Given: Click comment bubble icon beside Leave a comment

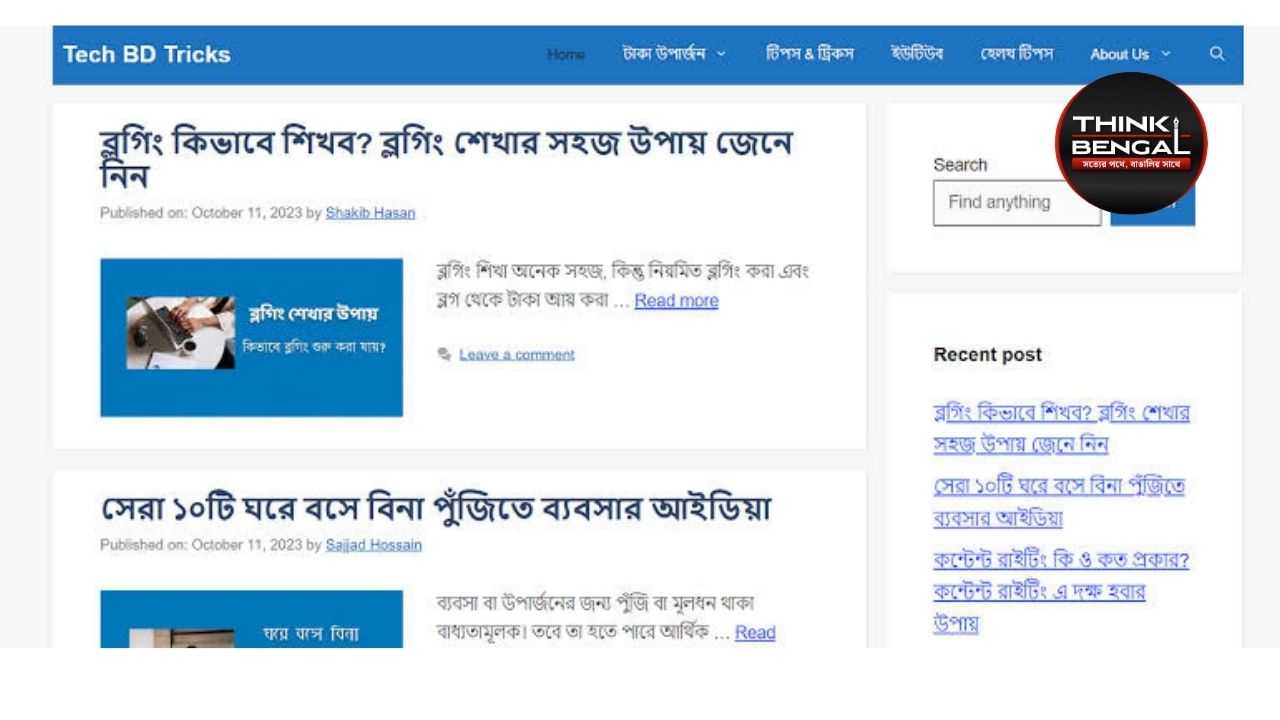Looking at the screenshot, I should click(444, 355).
